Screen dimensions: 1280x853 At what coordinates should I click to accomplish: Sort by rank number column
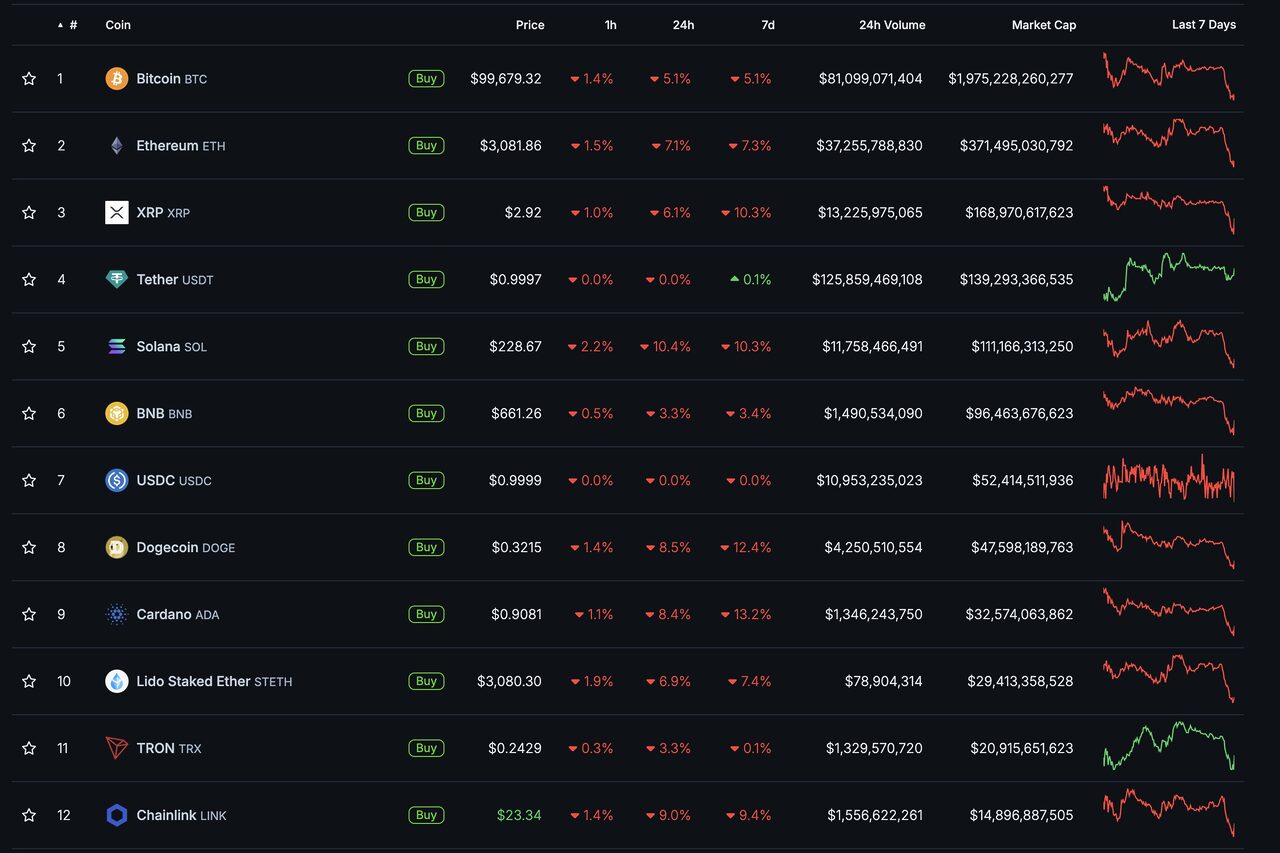[x=68, y=25]
